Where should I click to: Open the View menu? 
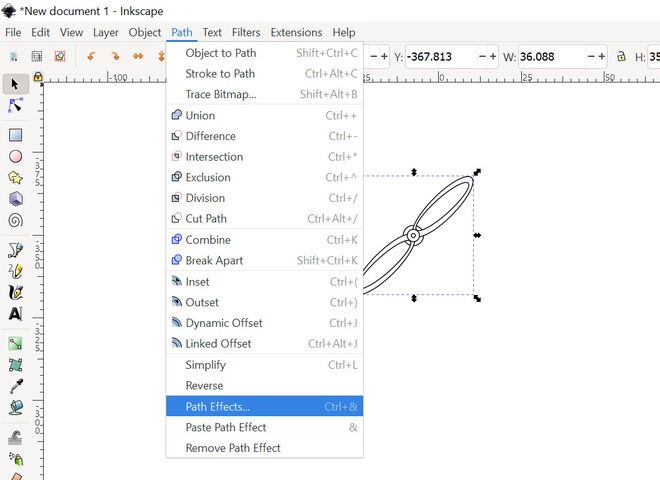coord(71,32)
